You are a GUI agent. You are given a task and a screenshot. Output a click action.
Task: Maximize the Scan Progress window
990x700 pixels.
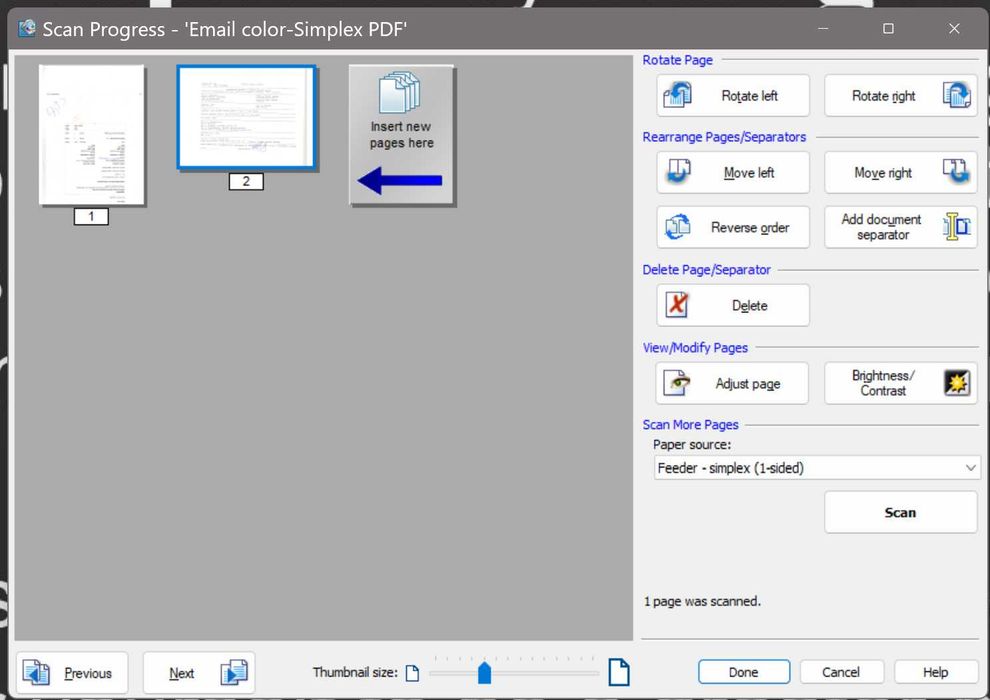tap(888, 28)
